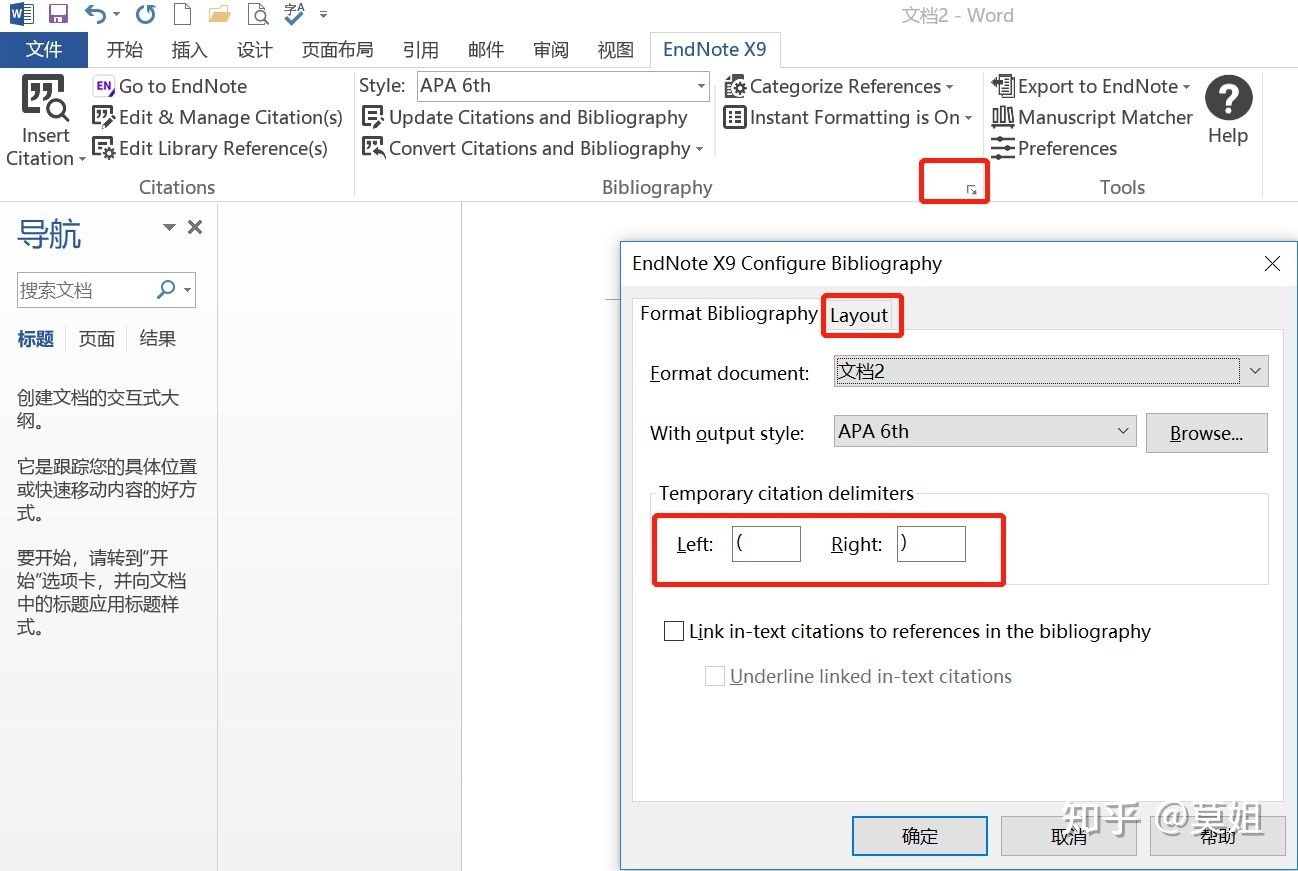The image size is (1298, 871).
Task: Toggle Underline linked in-text citations checkbox
Action: click(715, 677)
